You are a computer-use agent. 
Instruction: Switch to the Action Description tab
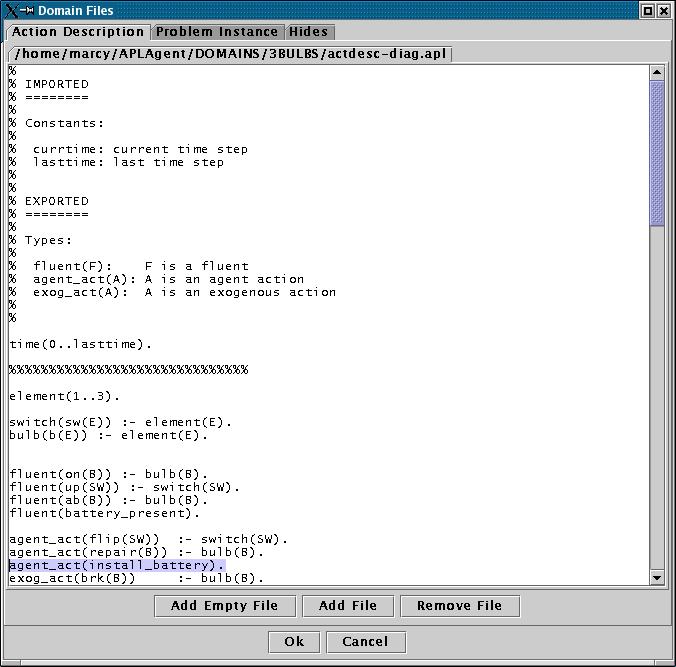point(78,32)
